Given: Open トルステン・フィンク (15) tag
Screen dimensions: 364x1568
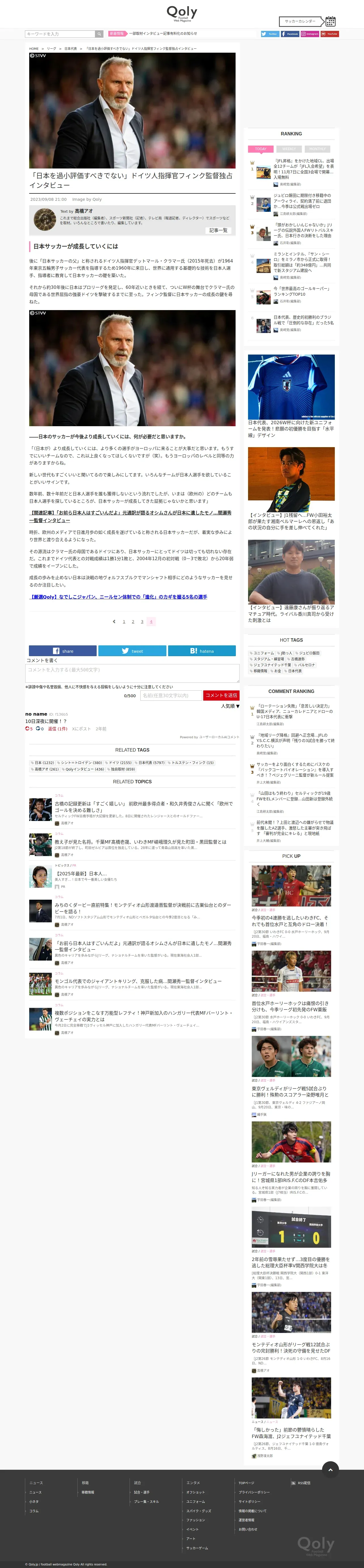Looking at the screenshot, I should point(191,762).
